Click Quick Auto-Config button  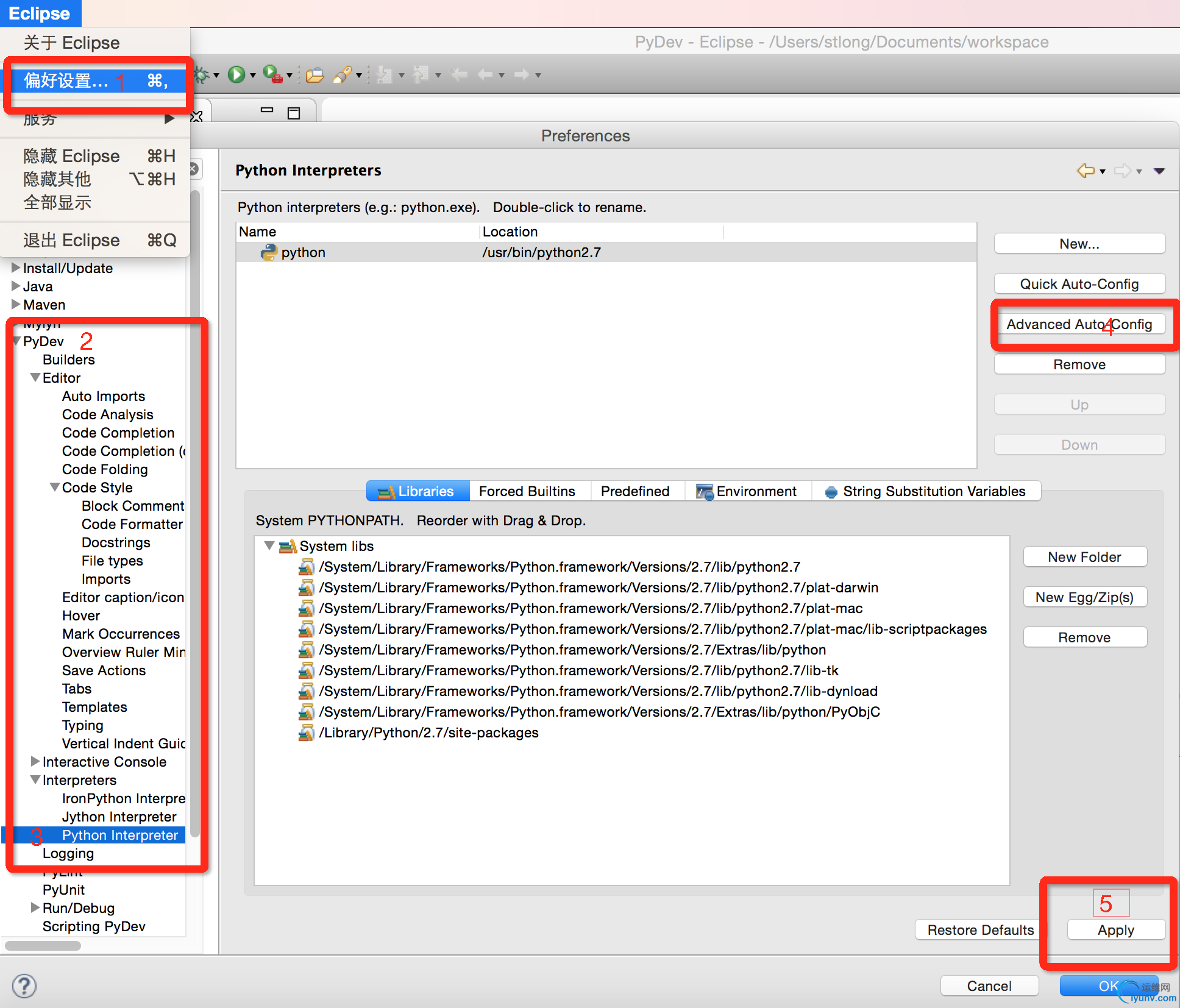(x=1079, y=284)
